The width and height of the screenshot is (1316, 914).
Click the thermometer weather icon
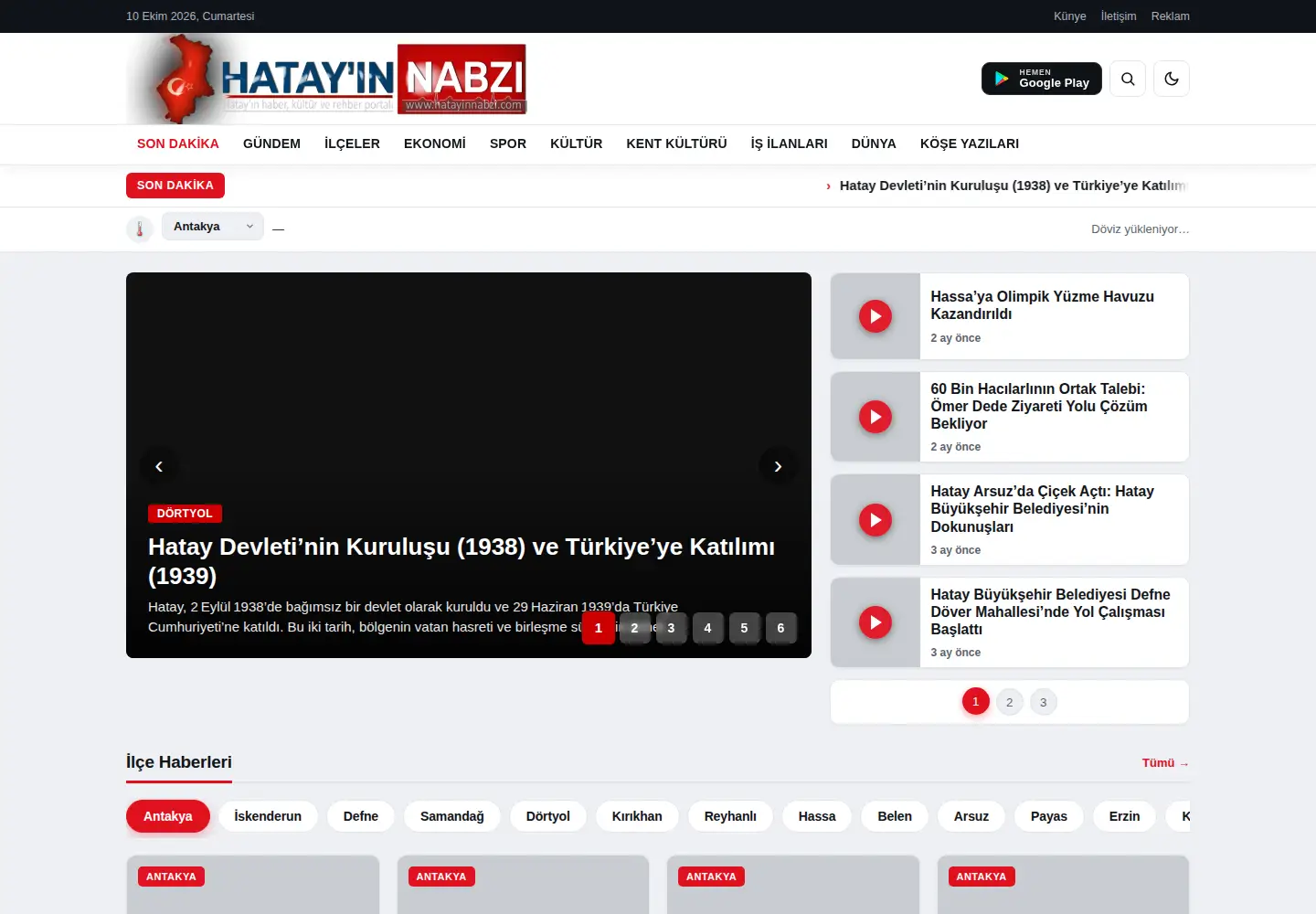[x=139, y=228]
